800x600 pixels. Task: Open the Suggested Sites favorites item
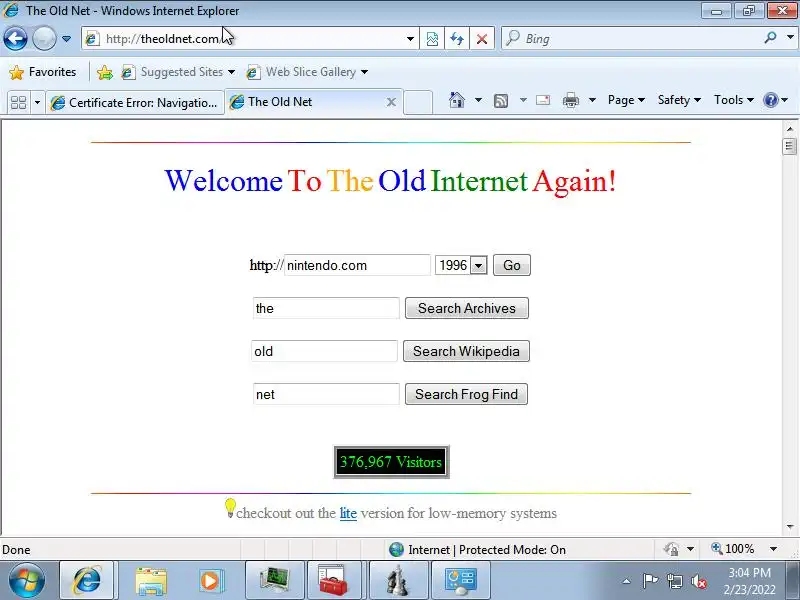pyautogui.click(x=178, y=72)
